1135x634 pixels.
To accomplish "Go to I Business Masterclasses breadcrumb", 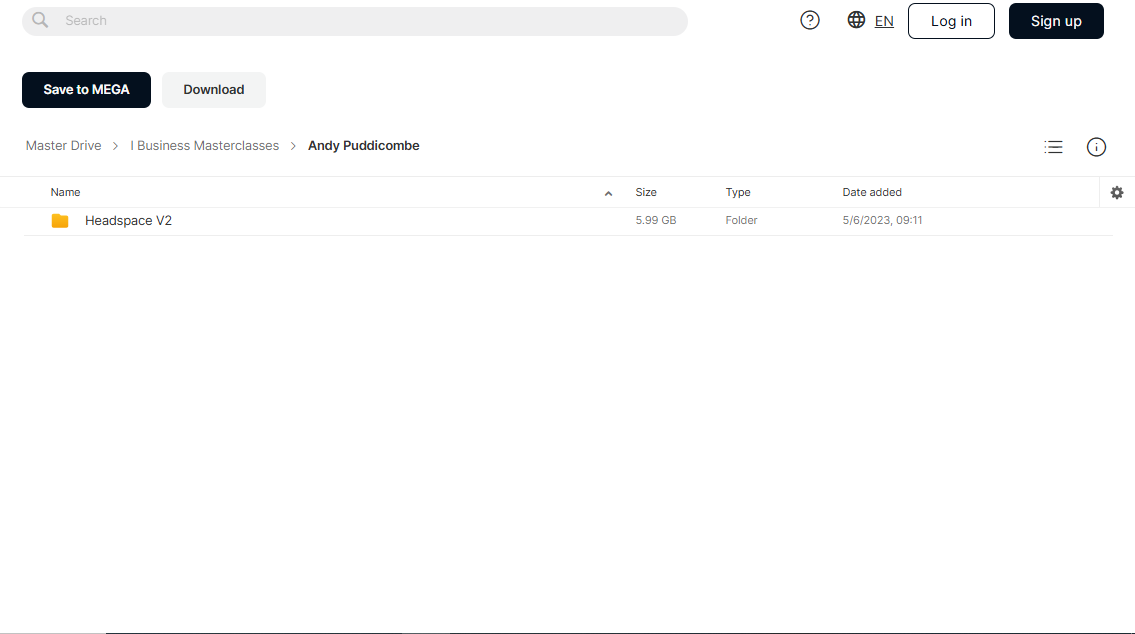I will pyautogui.click(x=205, y=145).
